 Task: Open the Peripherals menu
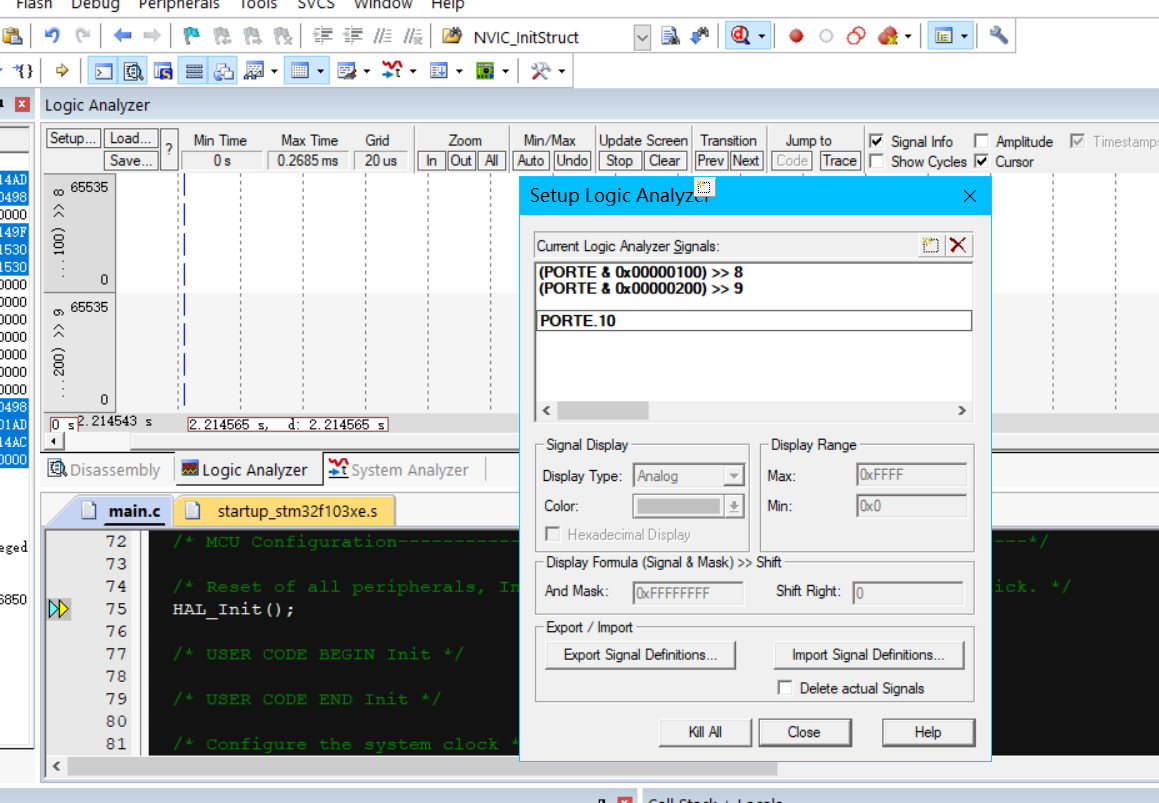pyautogui.click(x=179, y=4)
